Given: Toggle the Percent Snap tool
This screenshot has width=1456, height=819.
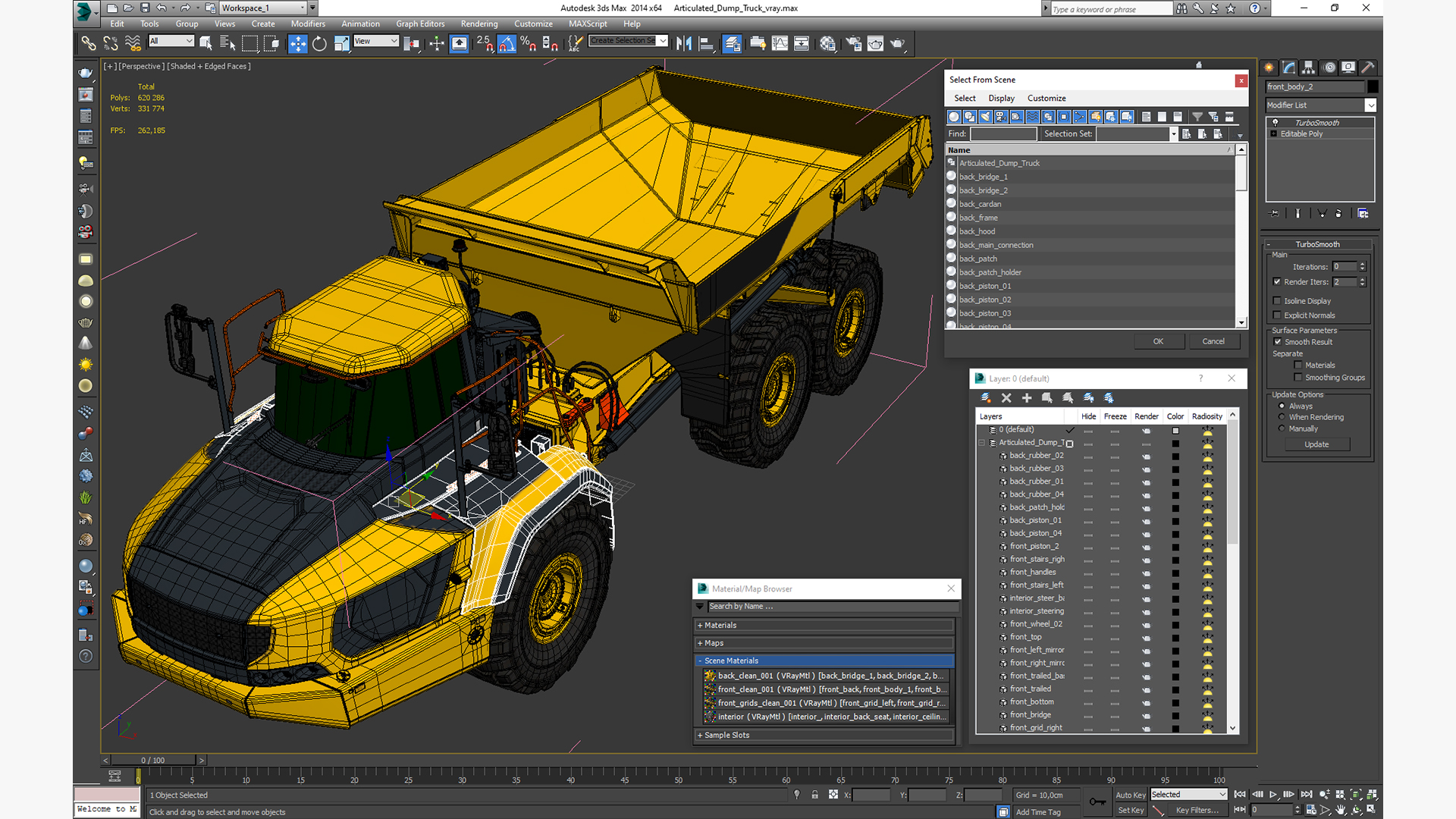Looking at the screenshot, I should [529, 43].
